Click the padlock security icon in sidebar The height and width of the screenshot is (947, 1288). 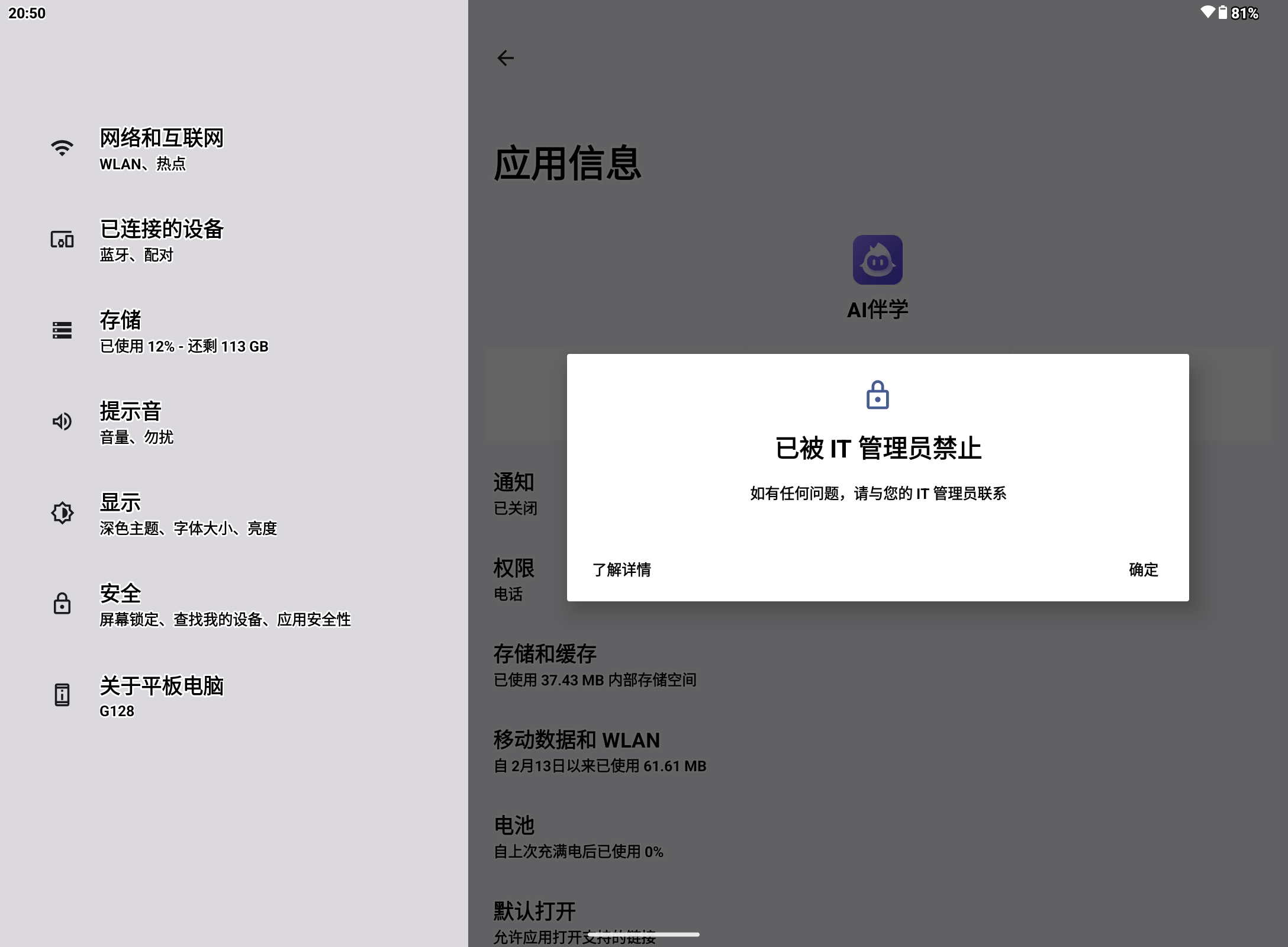62,604
